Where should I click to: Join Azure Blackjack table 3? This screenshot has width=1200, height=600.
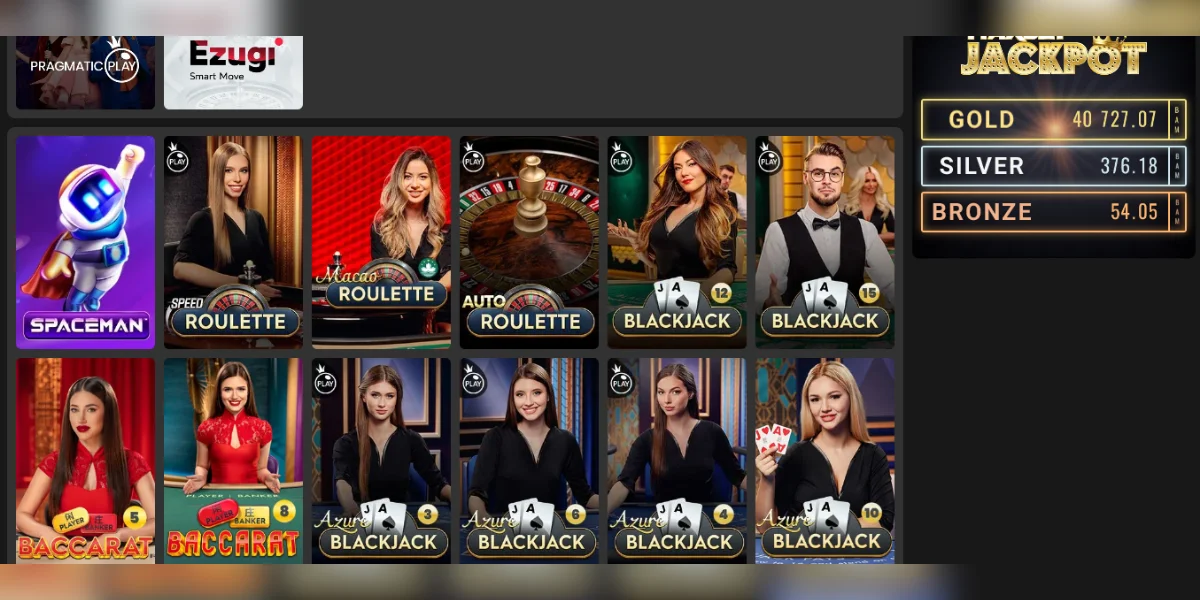coord(381,461)
